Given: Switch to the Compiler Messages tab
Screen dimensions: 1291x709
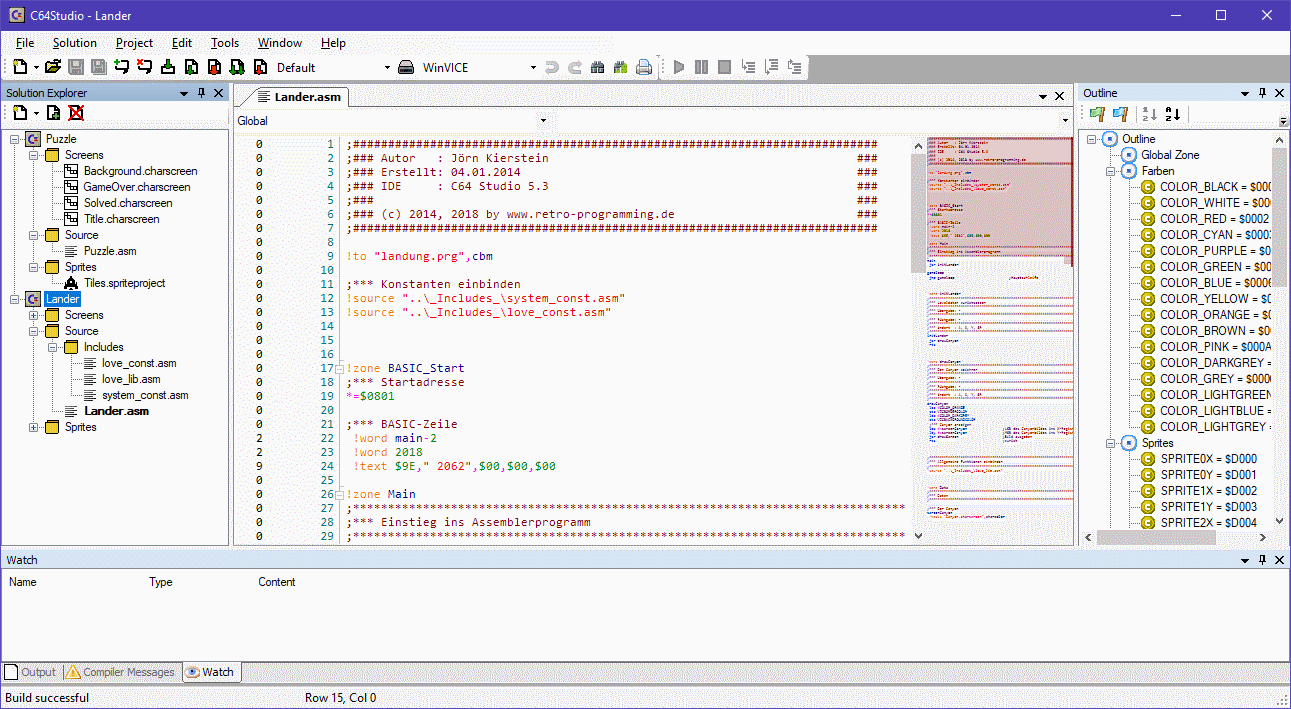Looking at the screenshot, I should [120, 672].
